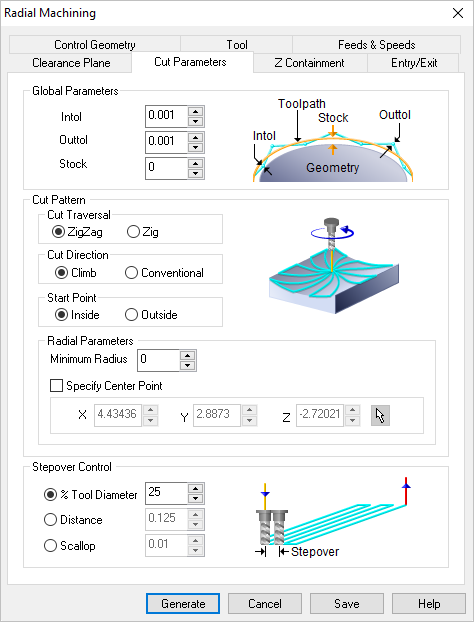Switch to Clearance Plane tab
Viewport: 474px width, 622px height.
pos(71,63)
